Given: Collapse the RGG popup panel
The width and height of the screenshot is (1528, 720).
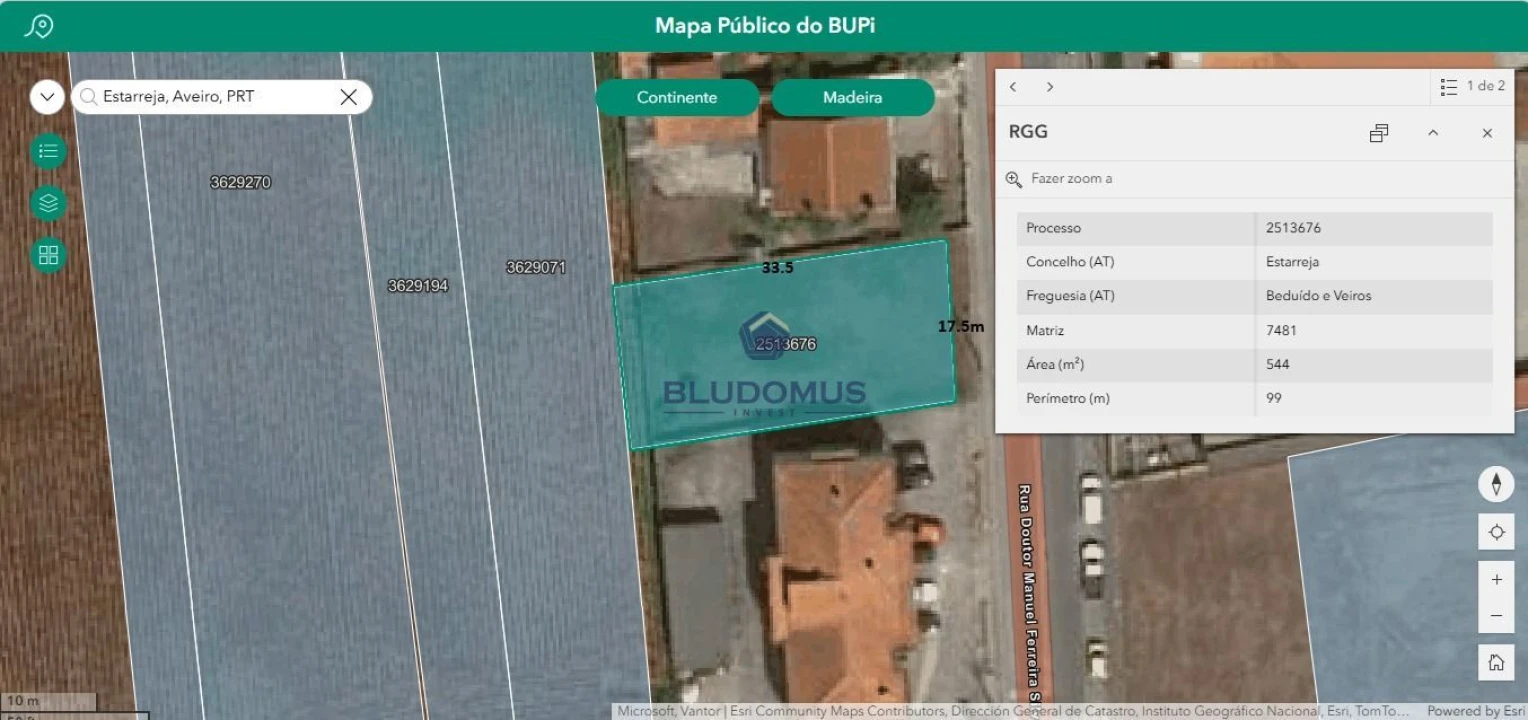Looking at the screenshot, I should point(1433,133).
